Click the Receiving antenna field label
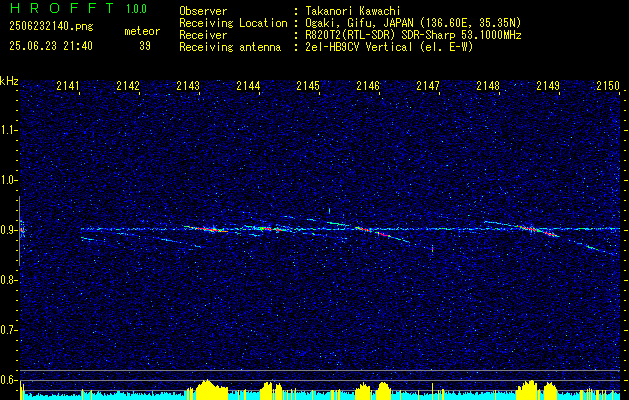 click(230, 47)
